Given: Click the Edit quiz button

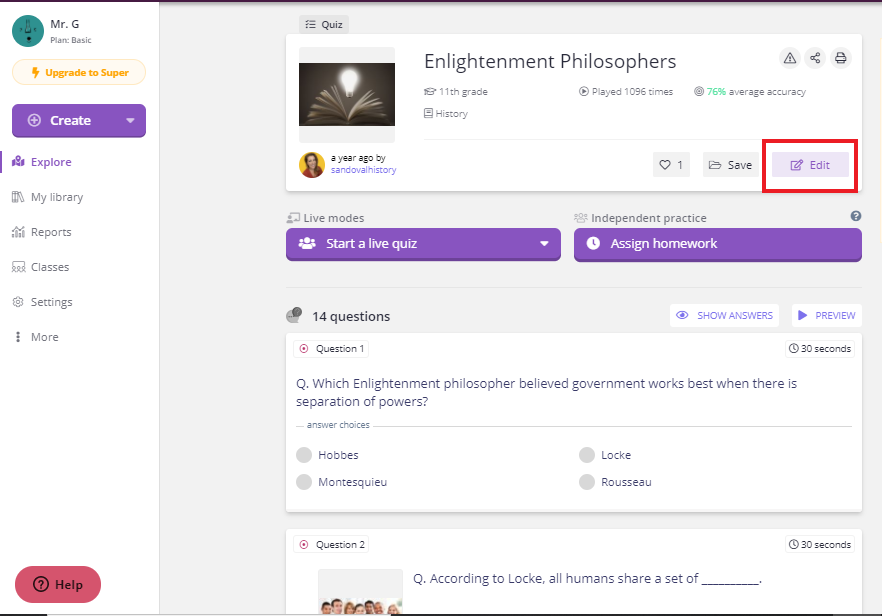Looking at the screenshot, I should [810, 165].
